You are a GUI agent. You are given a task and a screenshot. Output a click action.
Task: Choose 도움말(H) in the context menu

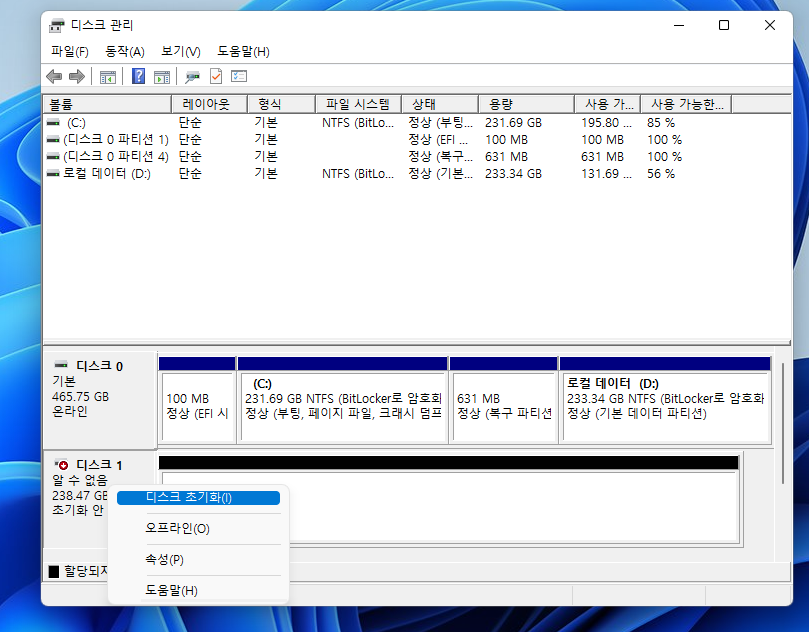(199, 590)
